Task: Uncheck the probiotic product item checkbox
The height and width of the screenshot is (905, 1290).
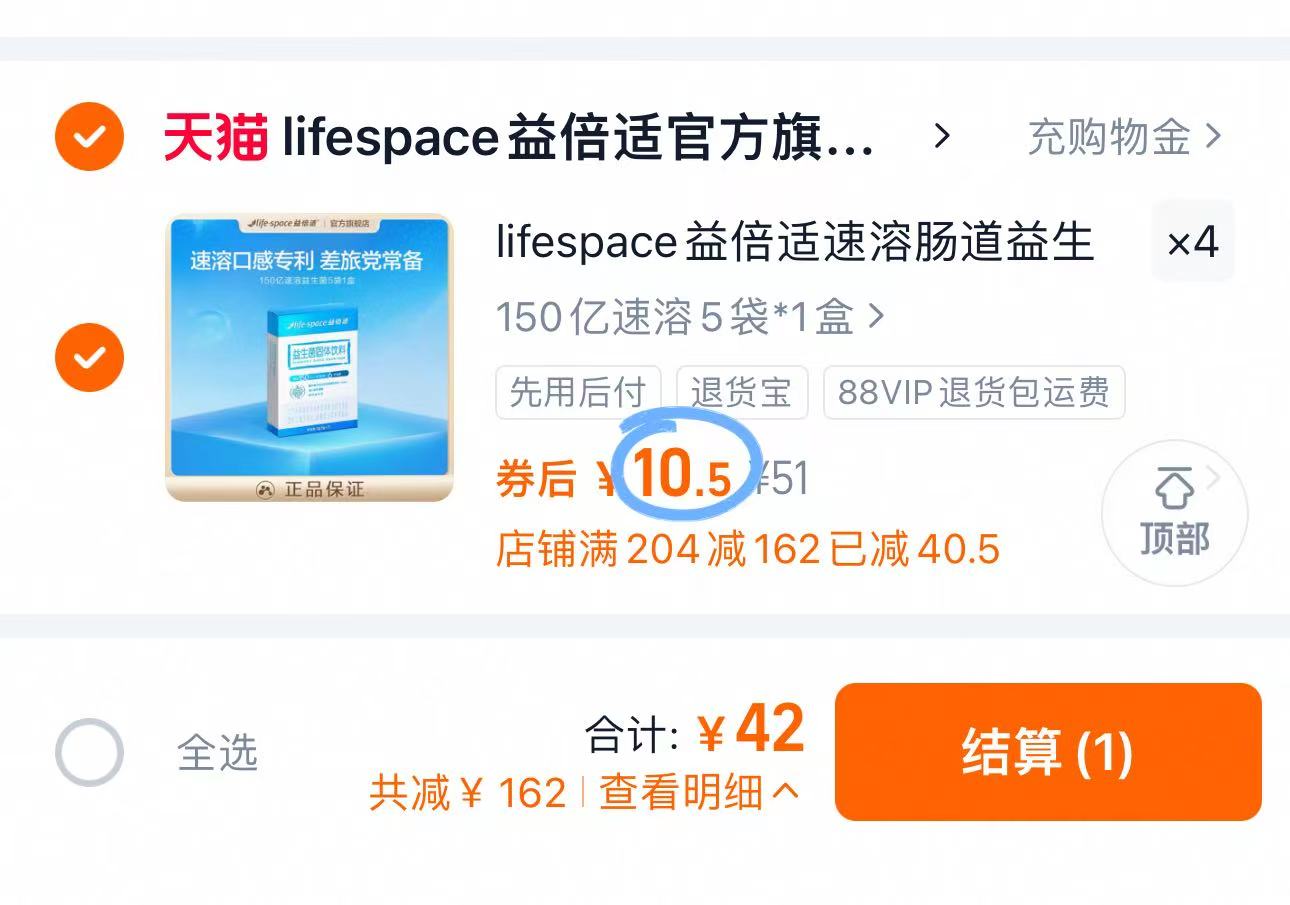Action: (x=89, y=357)
